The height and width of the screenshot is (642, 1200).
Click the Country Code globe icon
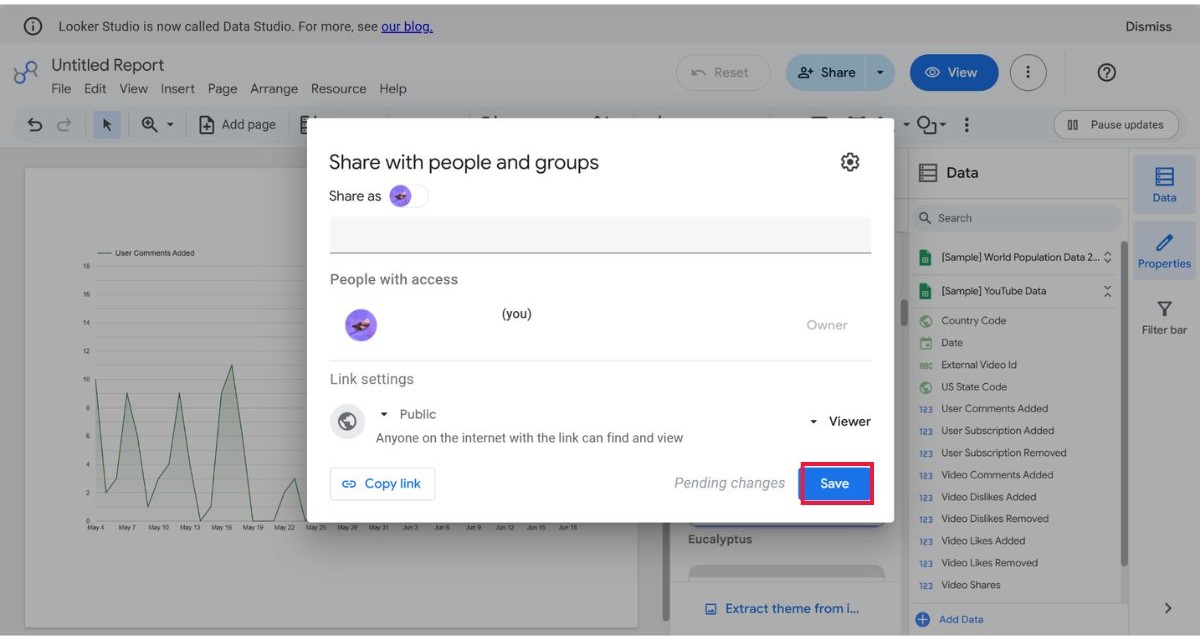coord(925,321)
